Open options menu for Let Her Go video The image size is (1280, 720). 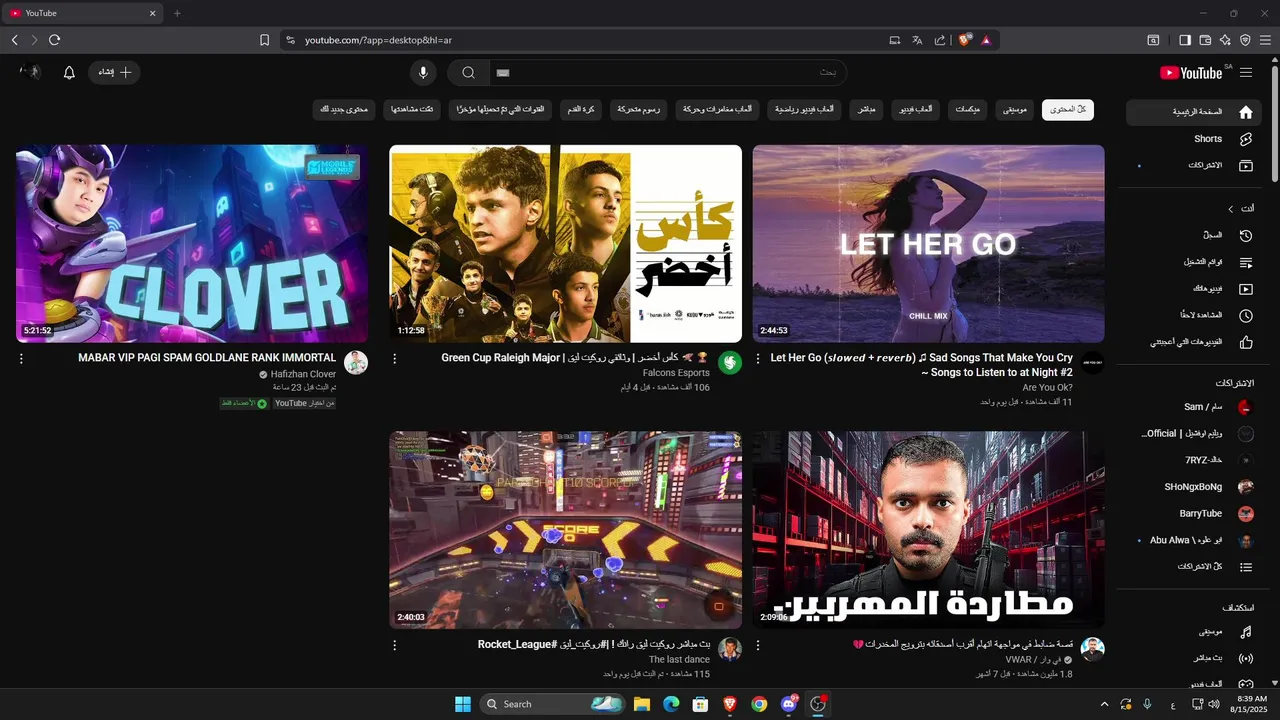[757, 358]
